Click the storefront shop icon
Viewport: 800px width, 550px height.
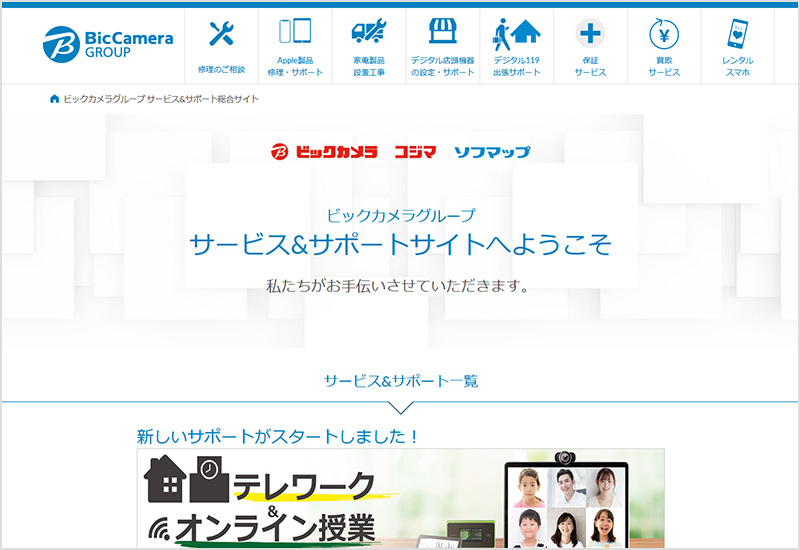[442, 31]
